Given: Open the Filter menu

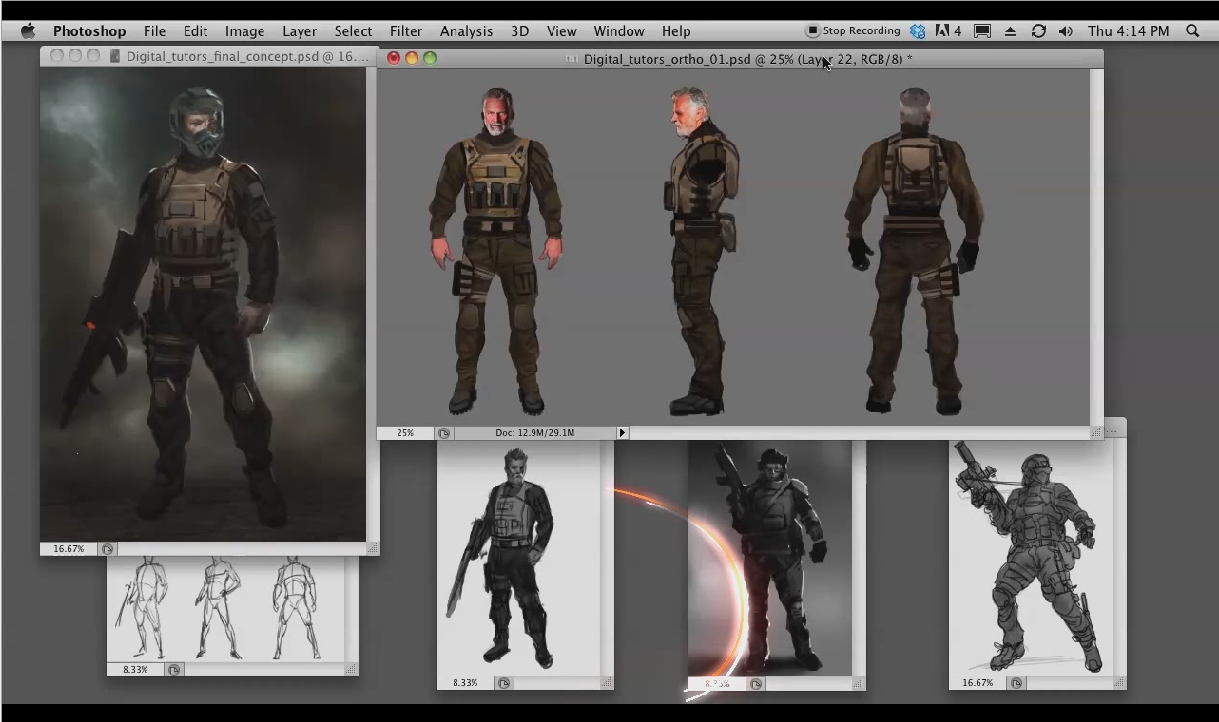Looking at the screenshot, I should click(405, 31).
